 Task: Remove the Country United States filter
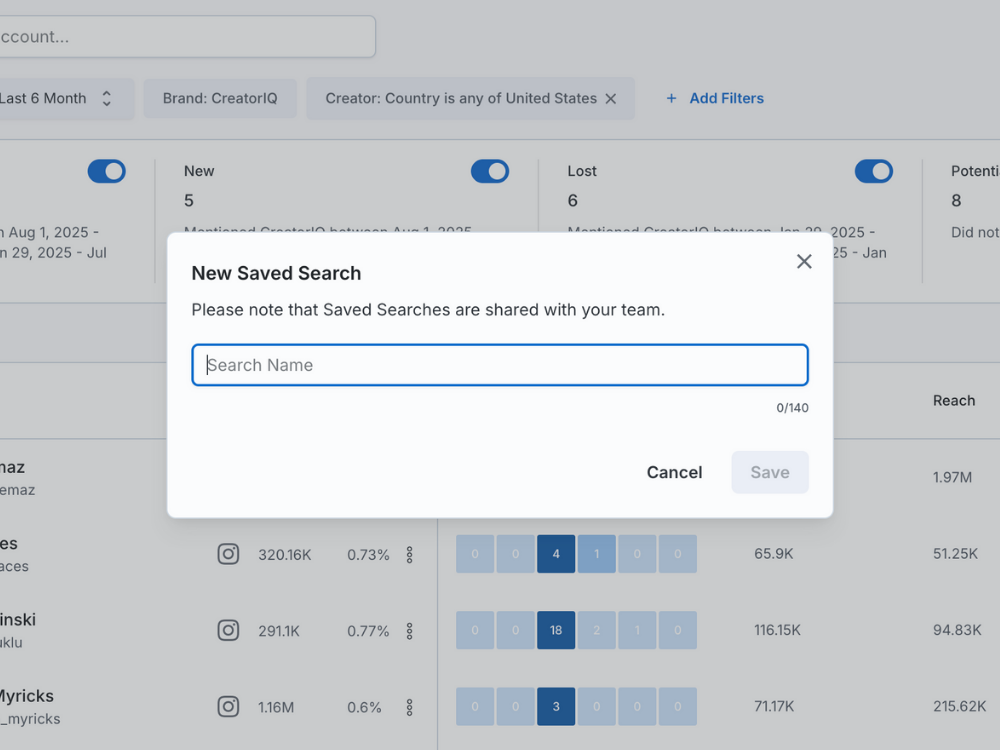(611, 99)
